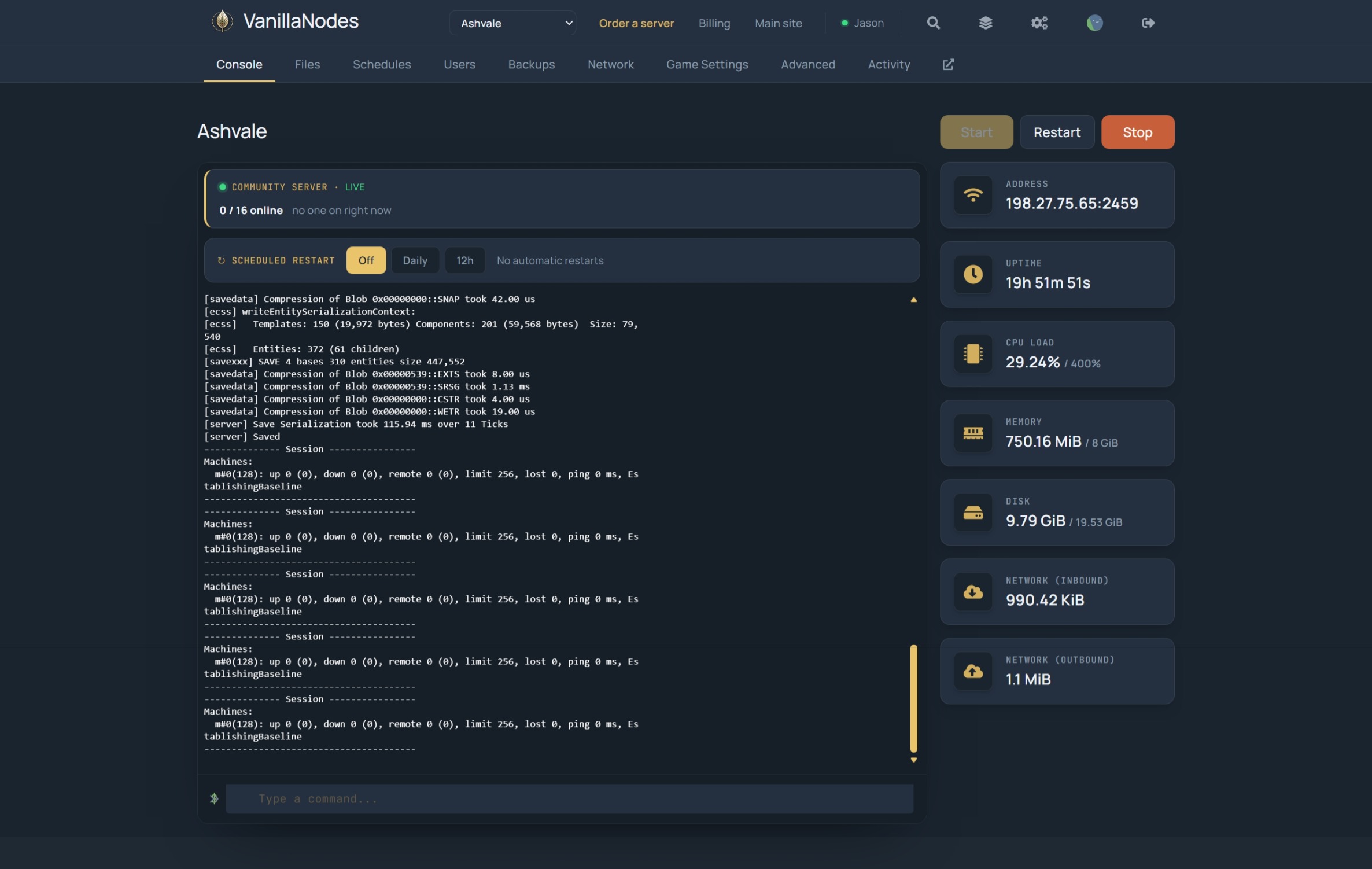The image size is (1372, 869).
Task: Click the logout arrow icon
Action: pyautogui.click(x=1148, y=23)
